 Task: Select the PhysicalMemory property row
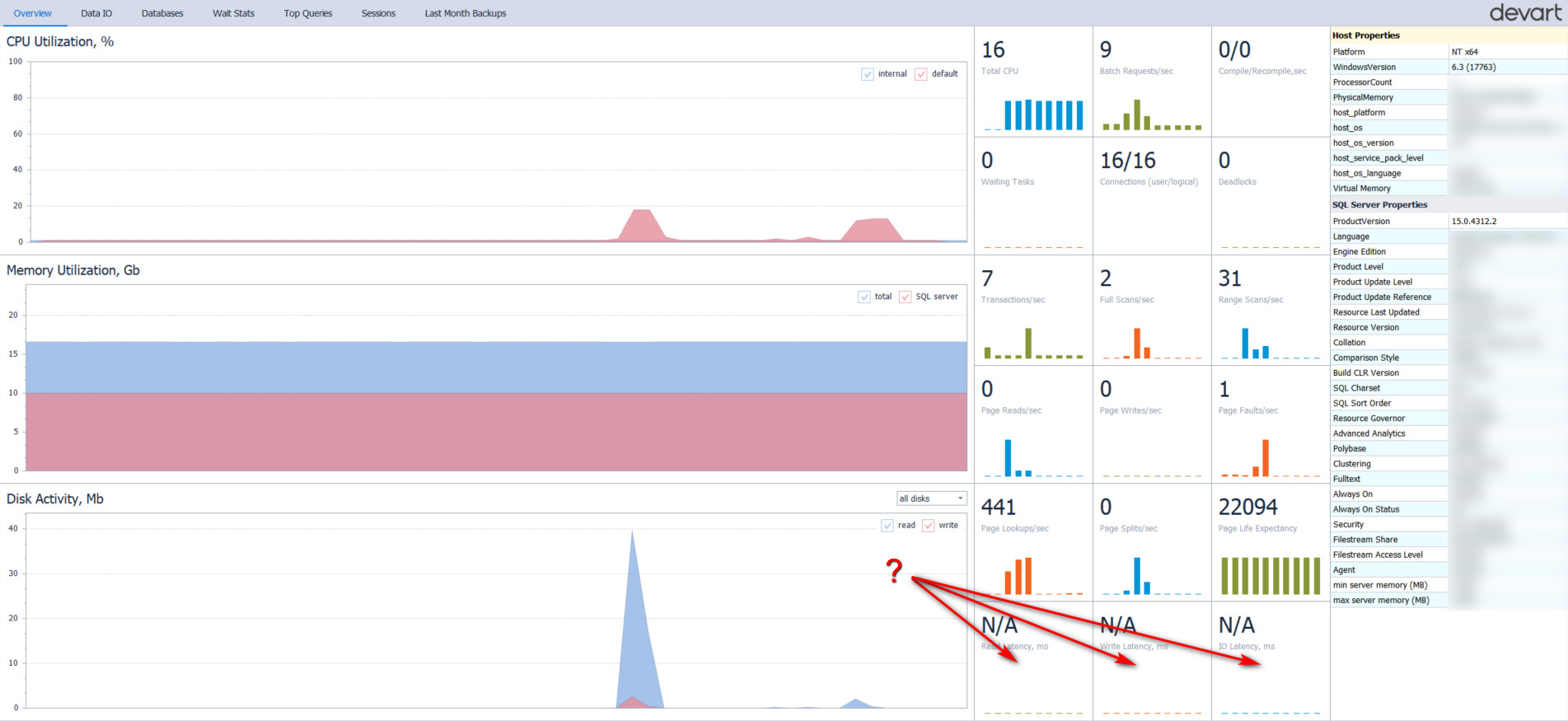coord(1449,97)
